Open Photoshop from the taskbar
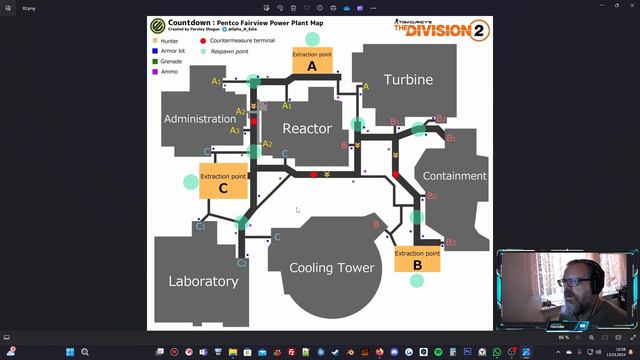This screenshot has width=640, height=360. pos(467,352)
